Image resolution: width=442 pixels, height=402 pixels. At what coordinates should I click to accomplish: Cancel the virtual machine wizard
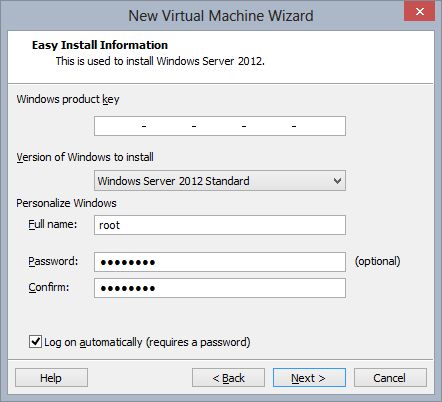(390, 378)
